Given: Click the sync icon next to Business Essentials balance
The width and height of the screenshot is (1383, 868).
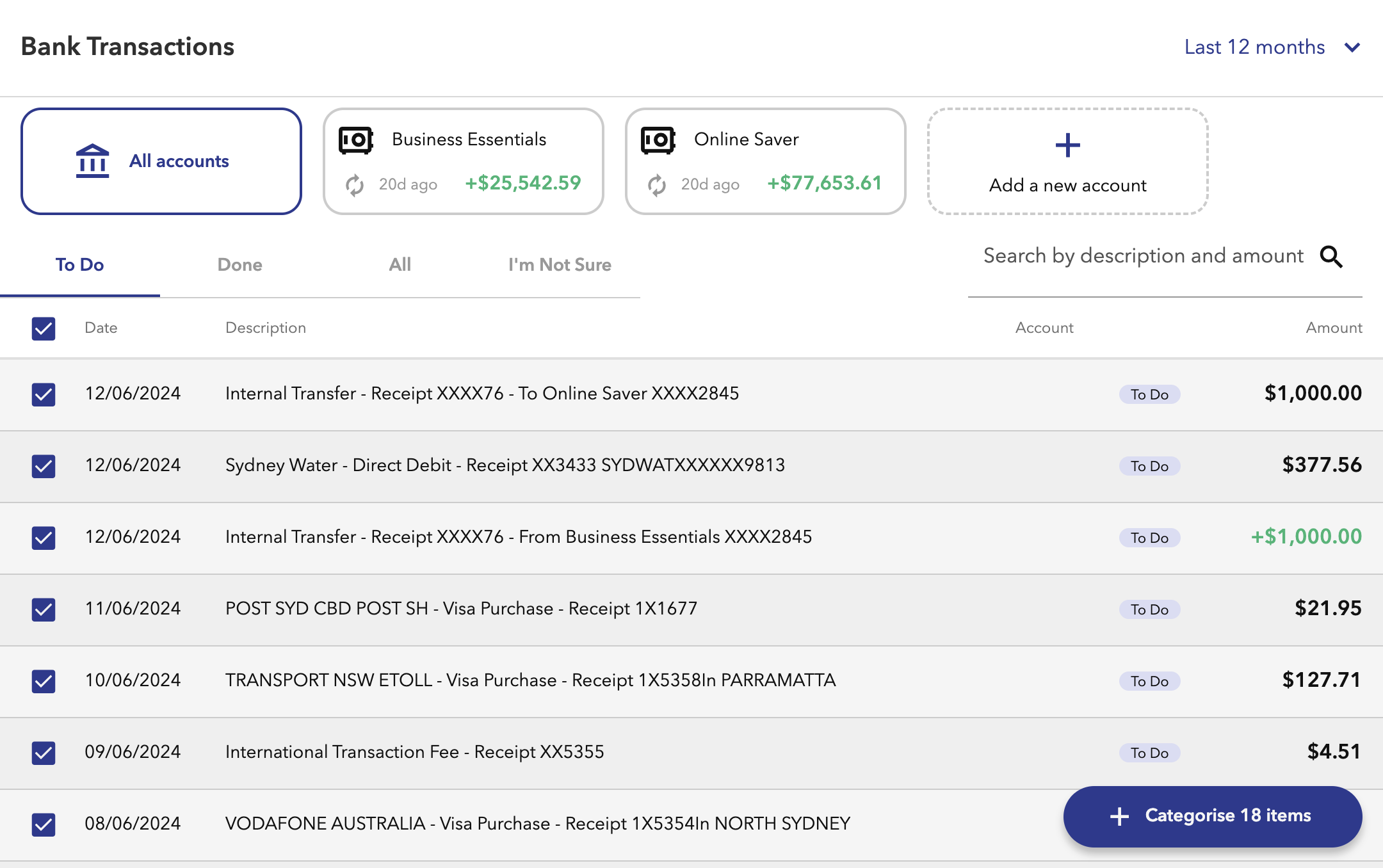Looking at the screenshot, I should pos(354,185).
